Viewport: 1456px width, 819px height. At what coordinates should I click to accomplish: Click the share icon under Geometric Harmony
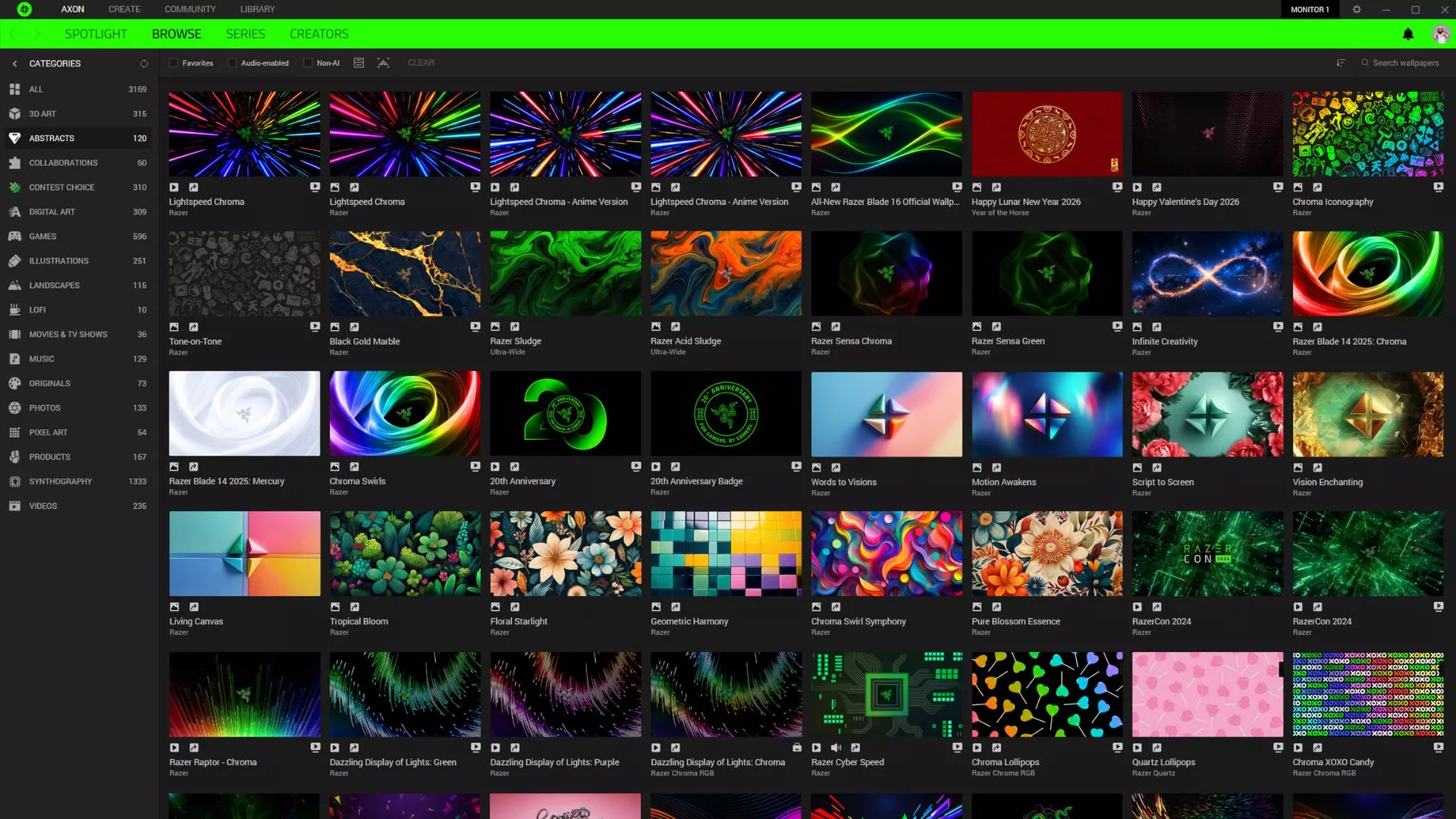[675, 607]
